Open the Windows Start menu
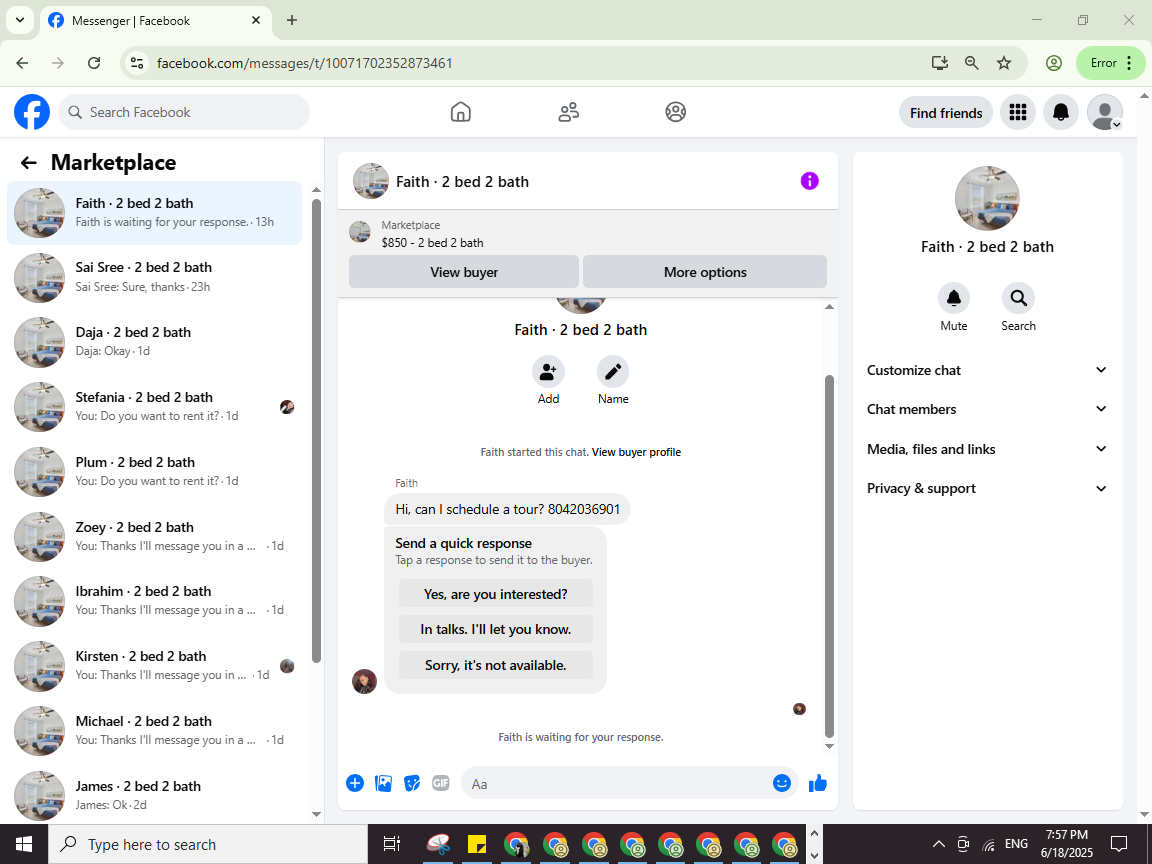Viewport: 1152px width, 864px height. [24, 844]
